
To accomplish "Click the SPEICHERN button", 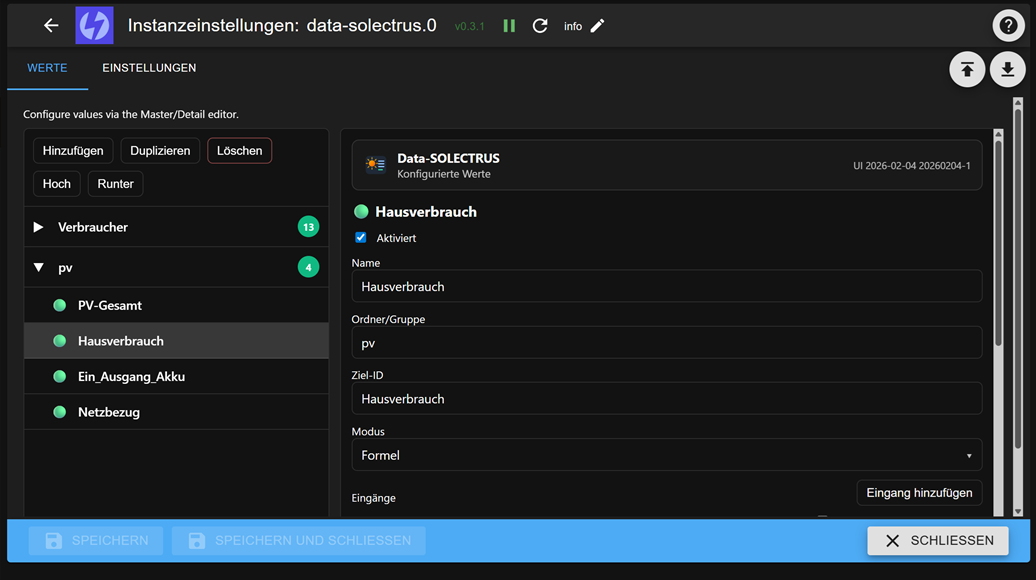I will click(x=96, y=540).
